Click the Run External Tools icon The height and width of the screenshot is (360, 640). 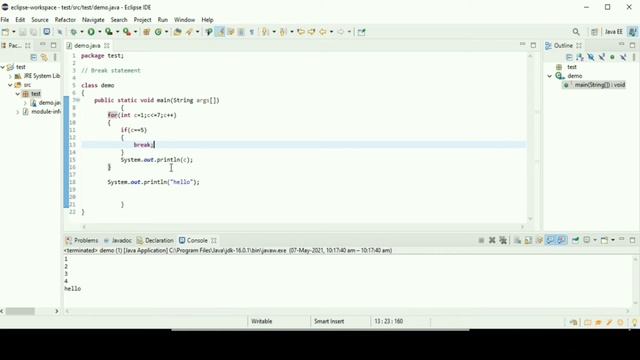pyautogui.click(x=127, y=32)
